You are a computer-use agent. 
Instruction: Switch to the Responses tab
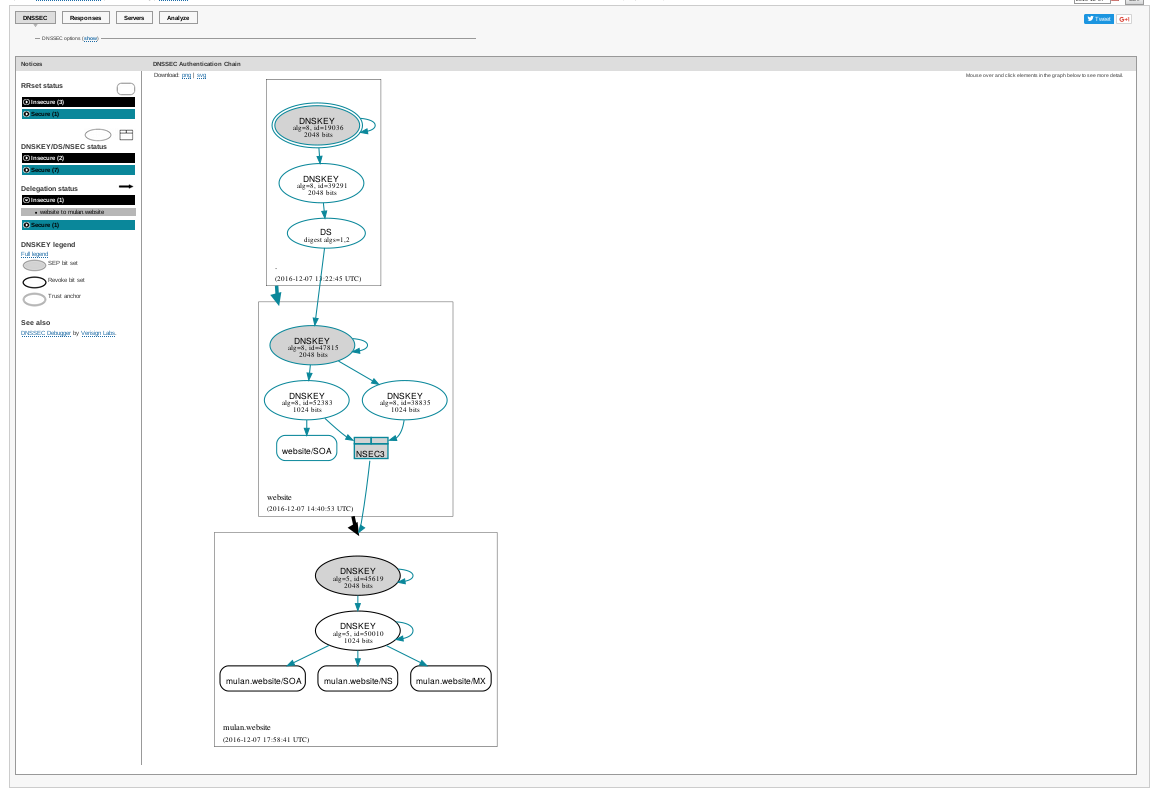[x=85, y=18]
